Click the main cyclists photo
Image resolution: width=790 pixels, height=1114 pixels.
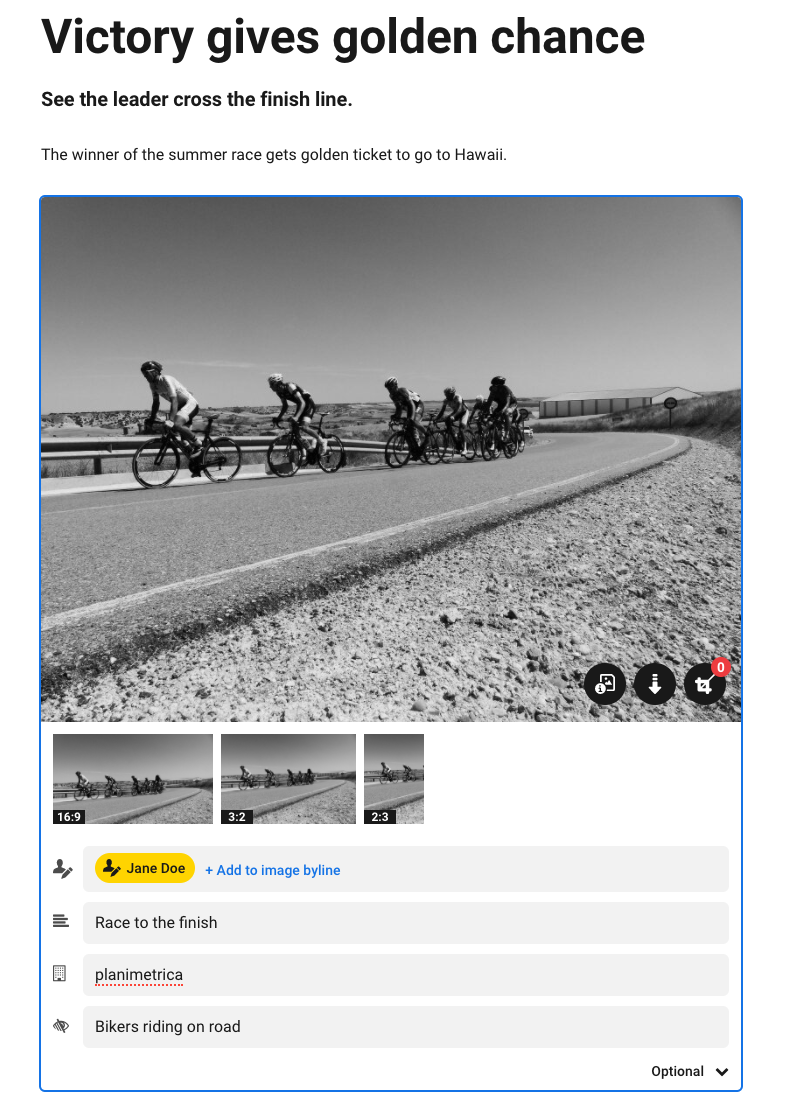click(391, 459)
